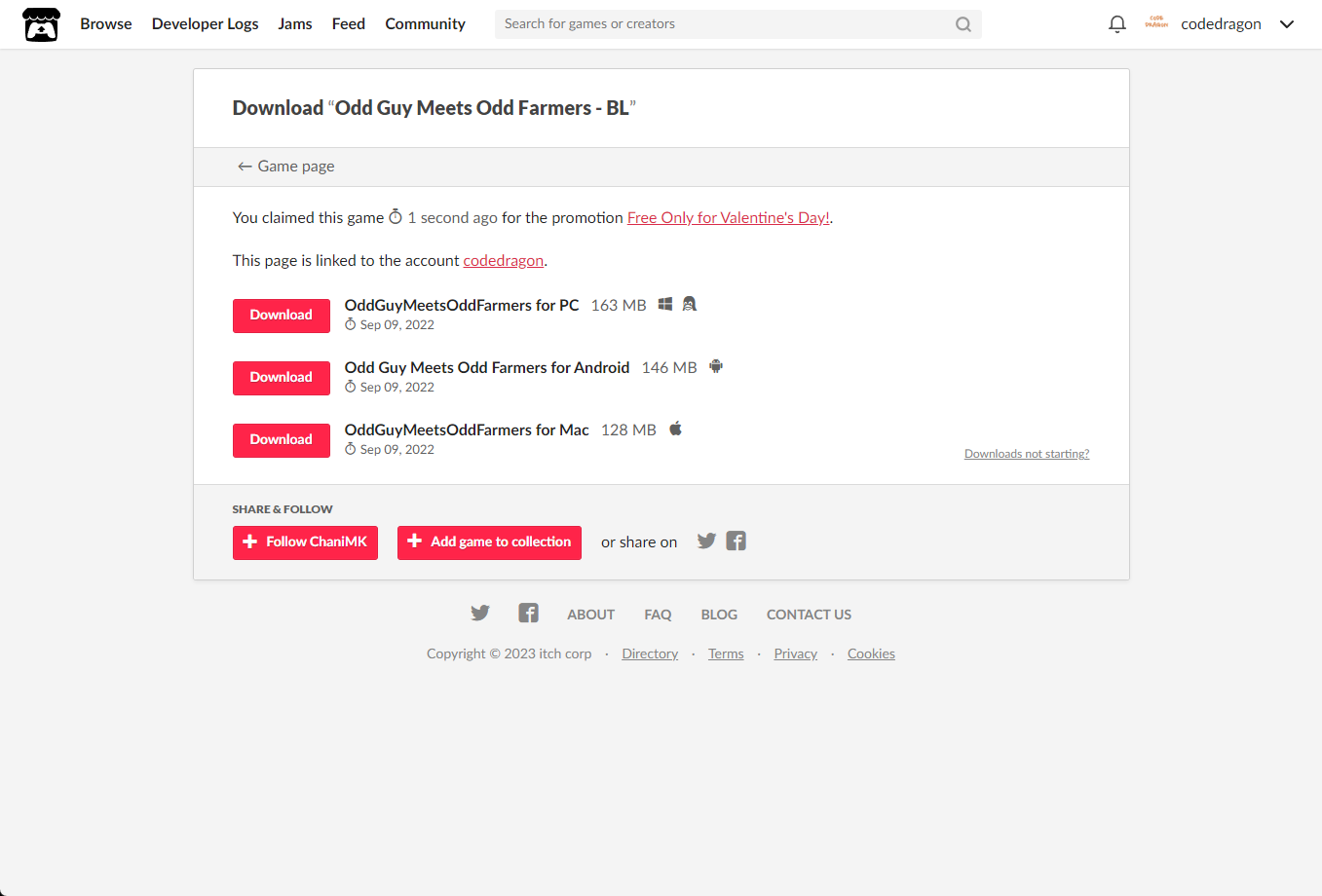
Task: Open the linked codedragon account link
Action: coord(504,261)
